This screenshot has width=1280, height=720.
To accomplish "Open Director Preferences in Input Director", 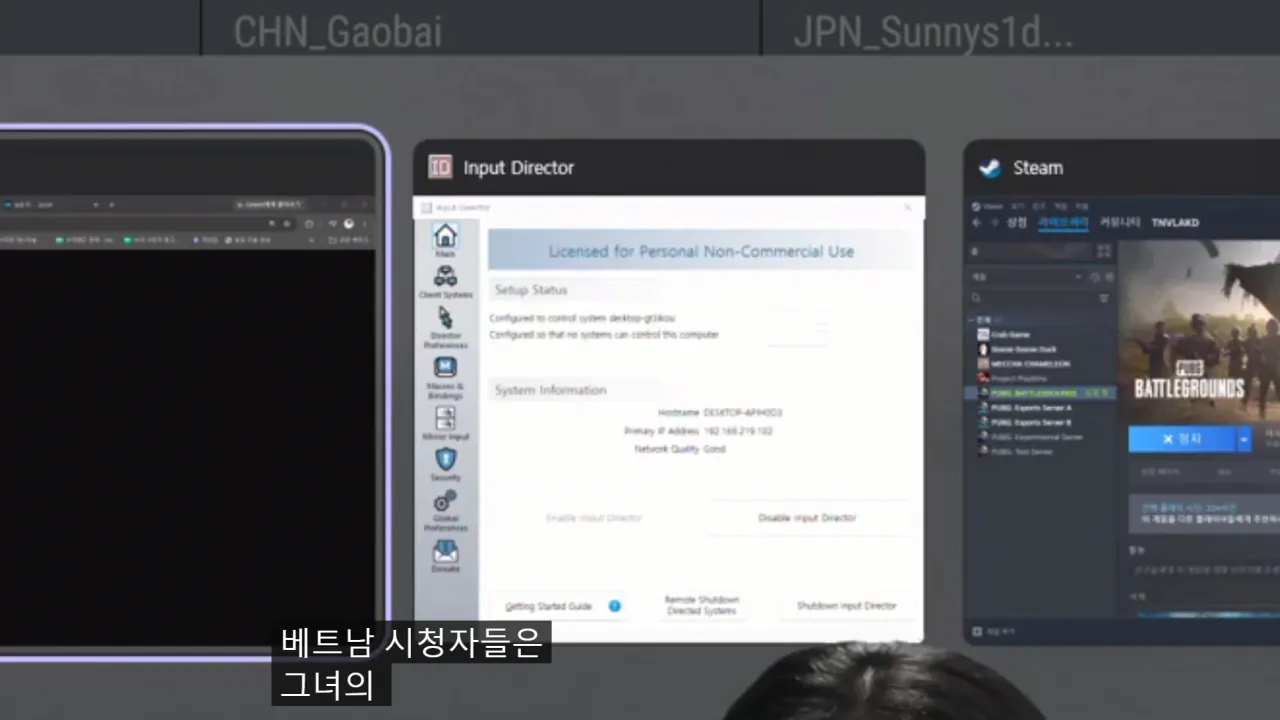I will pos(445,328).
